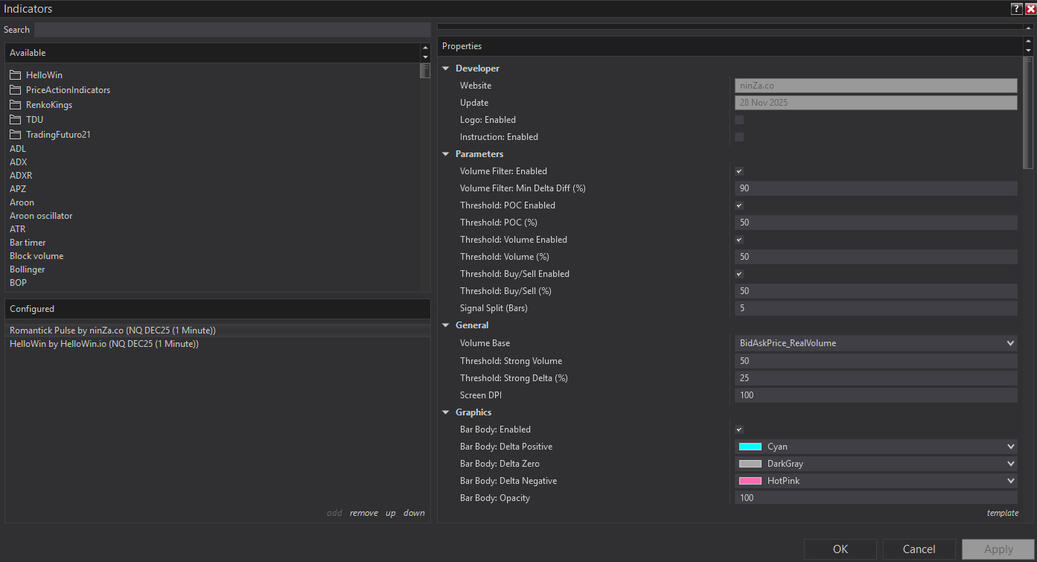The image size is (1037, 562).
Task: Click the Search input field
Action: coord(232,30)
